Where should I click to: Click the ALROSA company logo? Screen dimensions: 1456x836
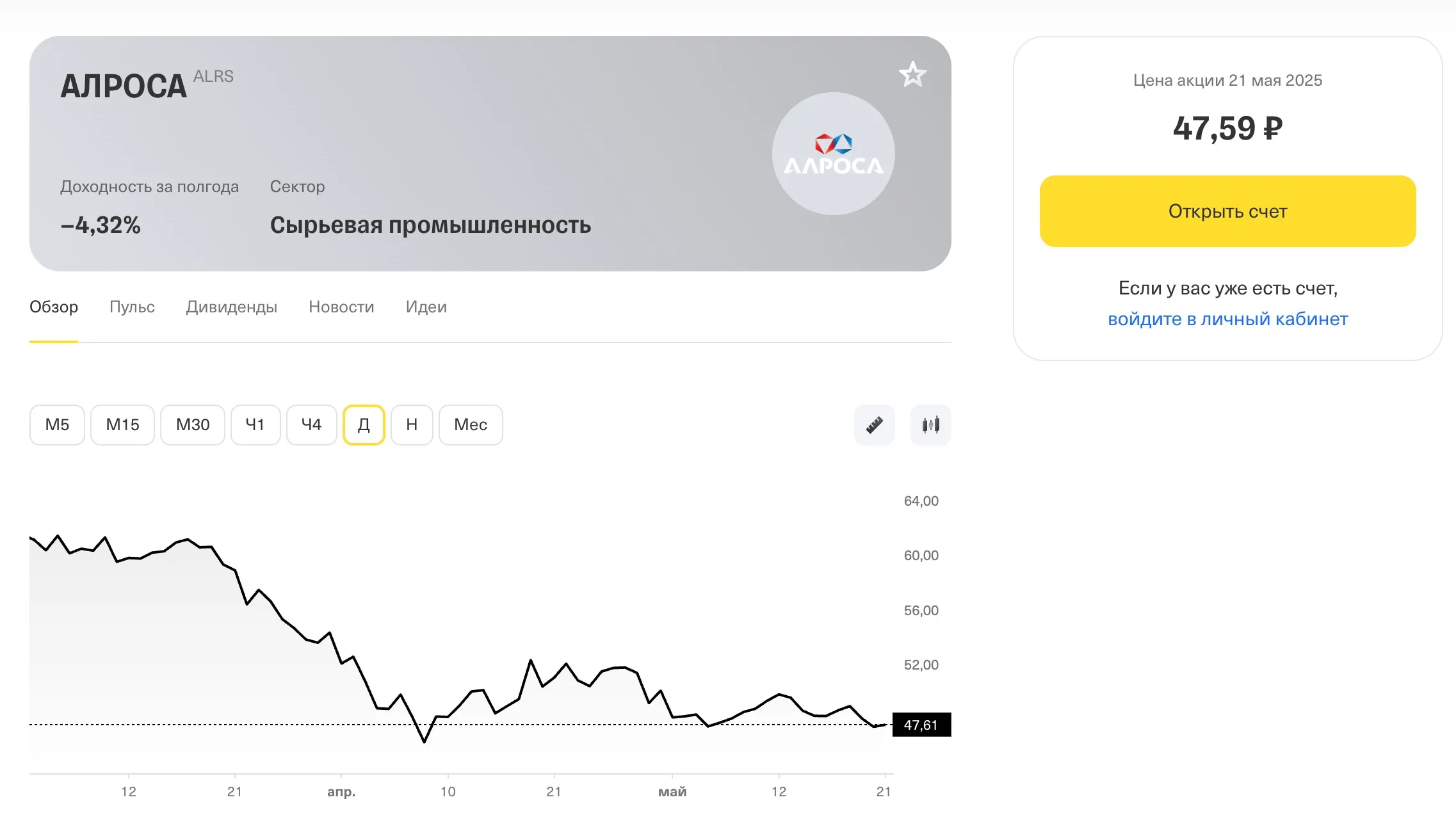[833, 154]
